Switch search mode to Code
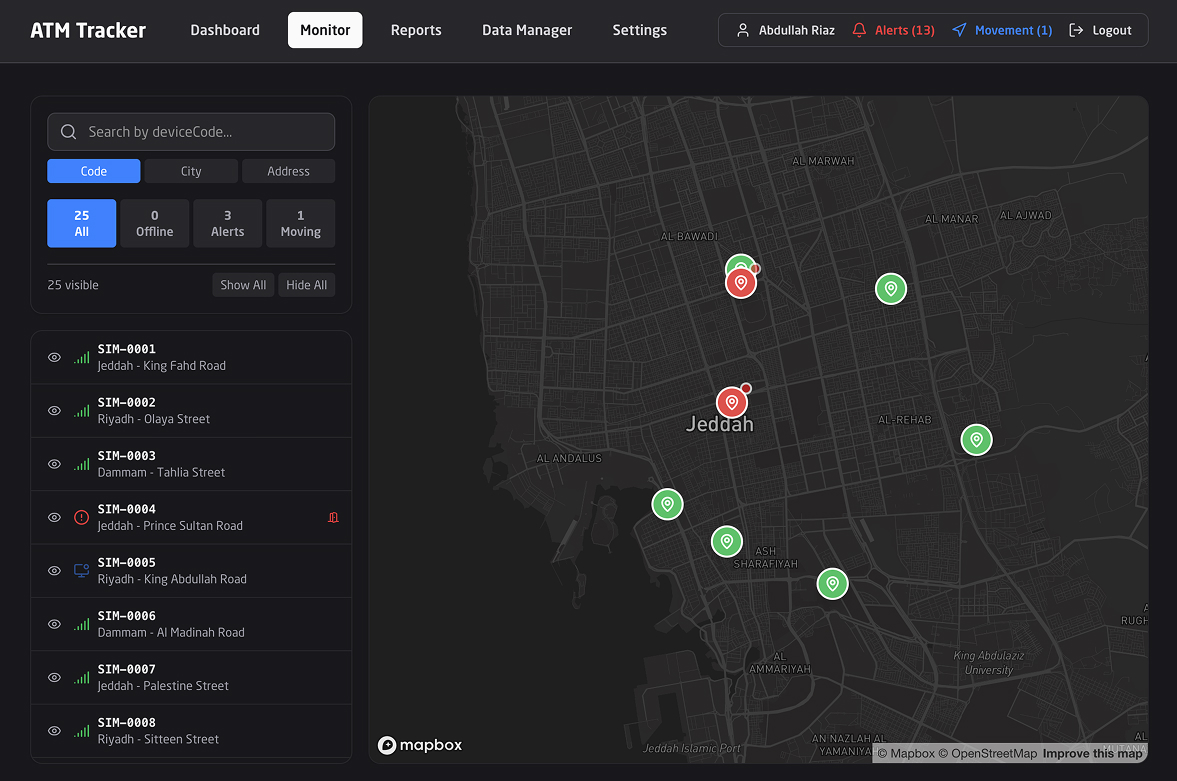 (94, 171)
